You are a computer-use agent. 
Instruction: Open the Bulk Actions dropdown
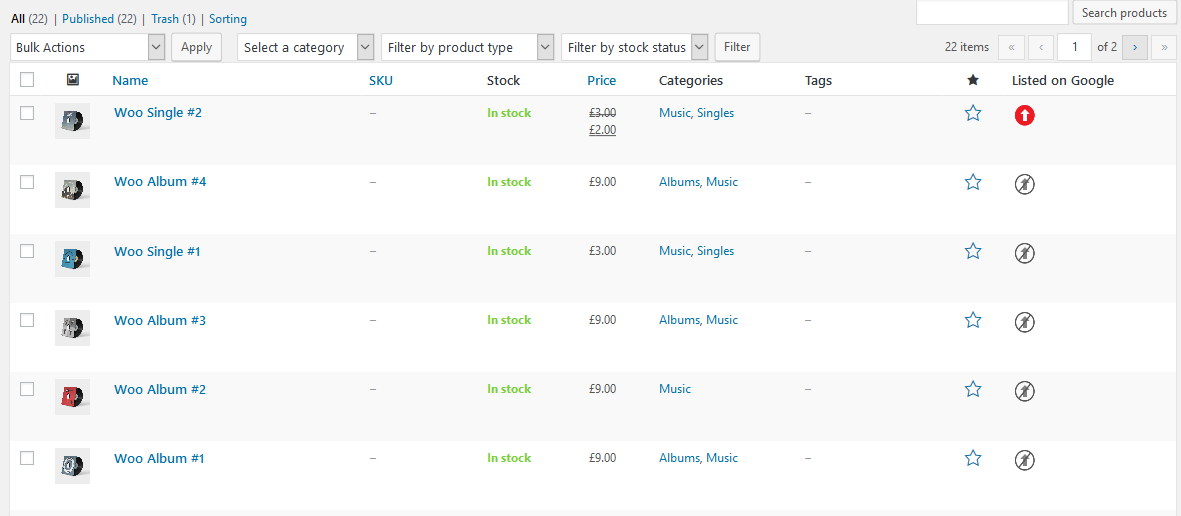88,47
